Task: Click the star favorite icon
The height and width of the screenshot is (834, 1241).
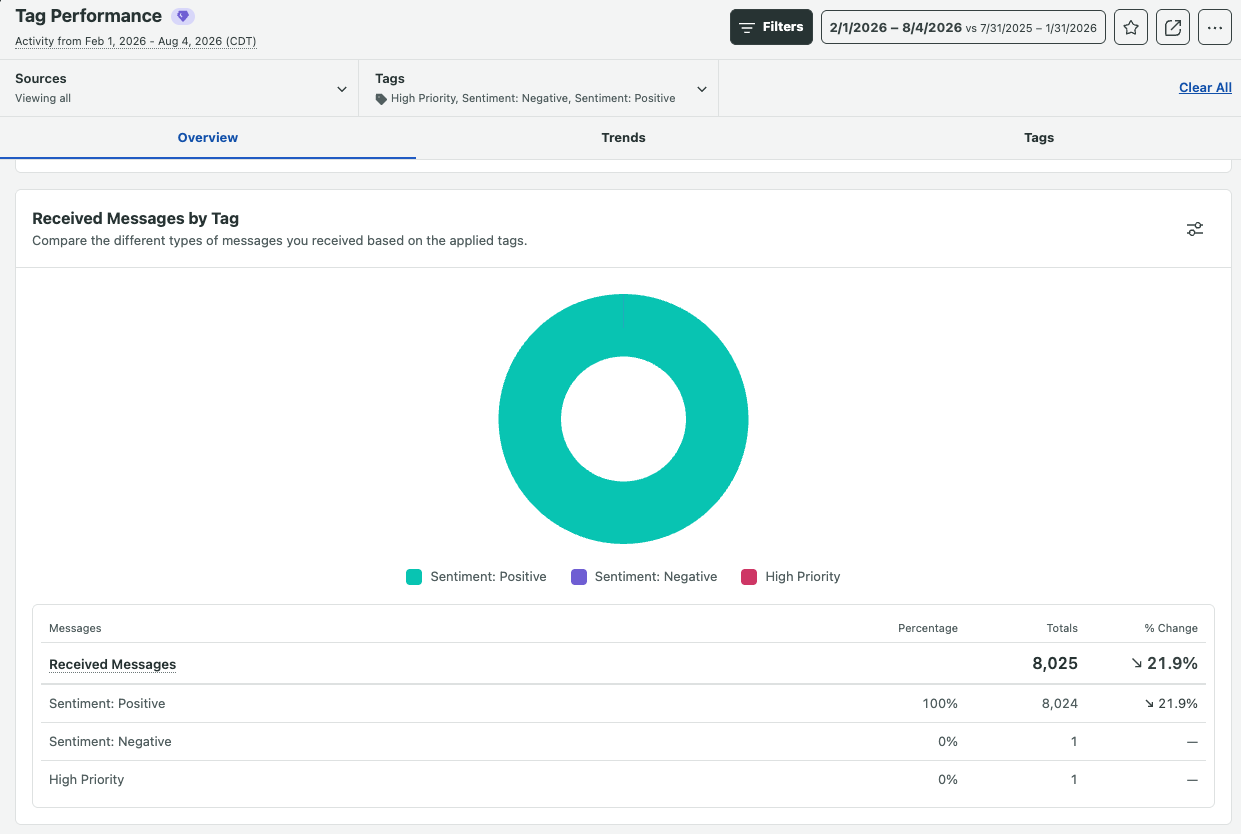Action: coord(1131,28)
